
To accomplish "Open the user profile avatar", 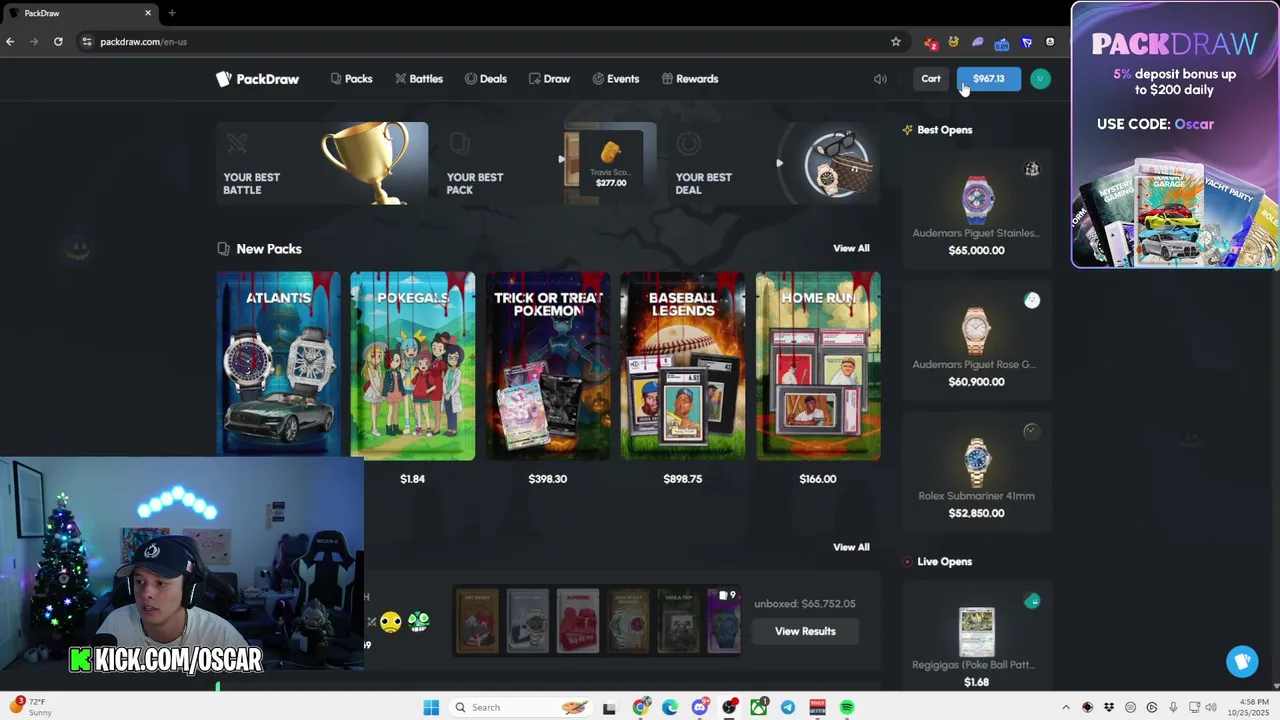I will [1040, 79].
